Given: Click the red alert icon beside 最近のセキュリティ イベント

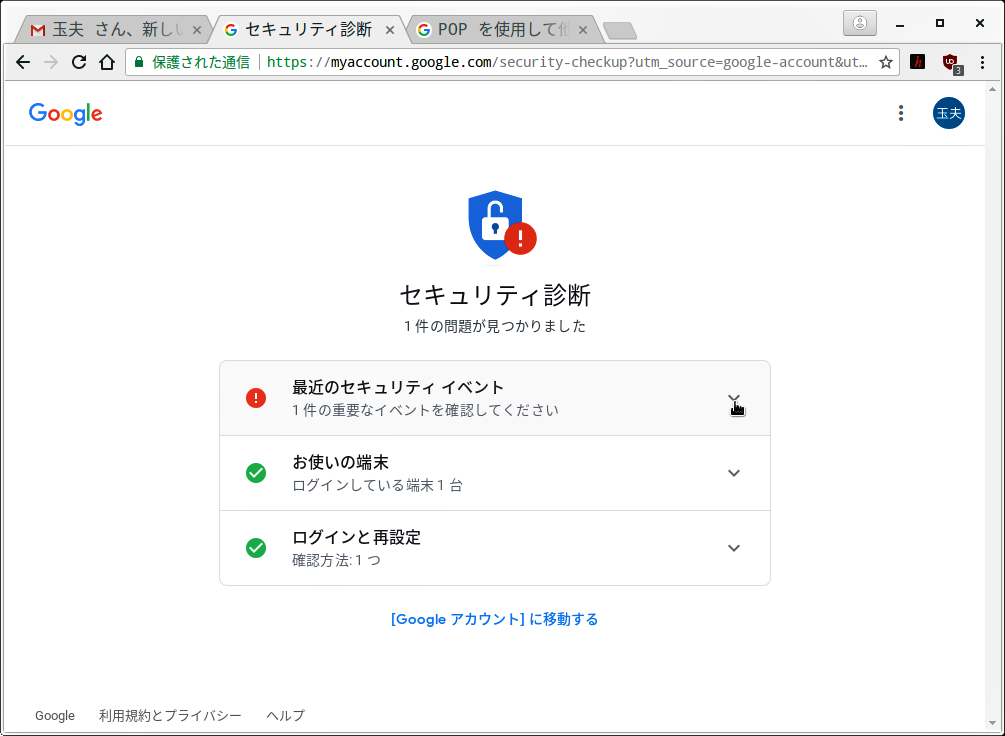Looking at the screenshot, I should [x=256, y=397].
